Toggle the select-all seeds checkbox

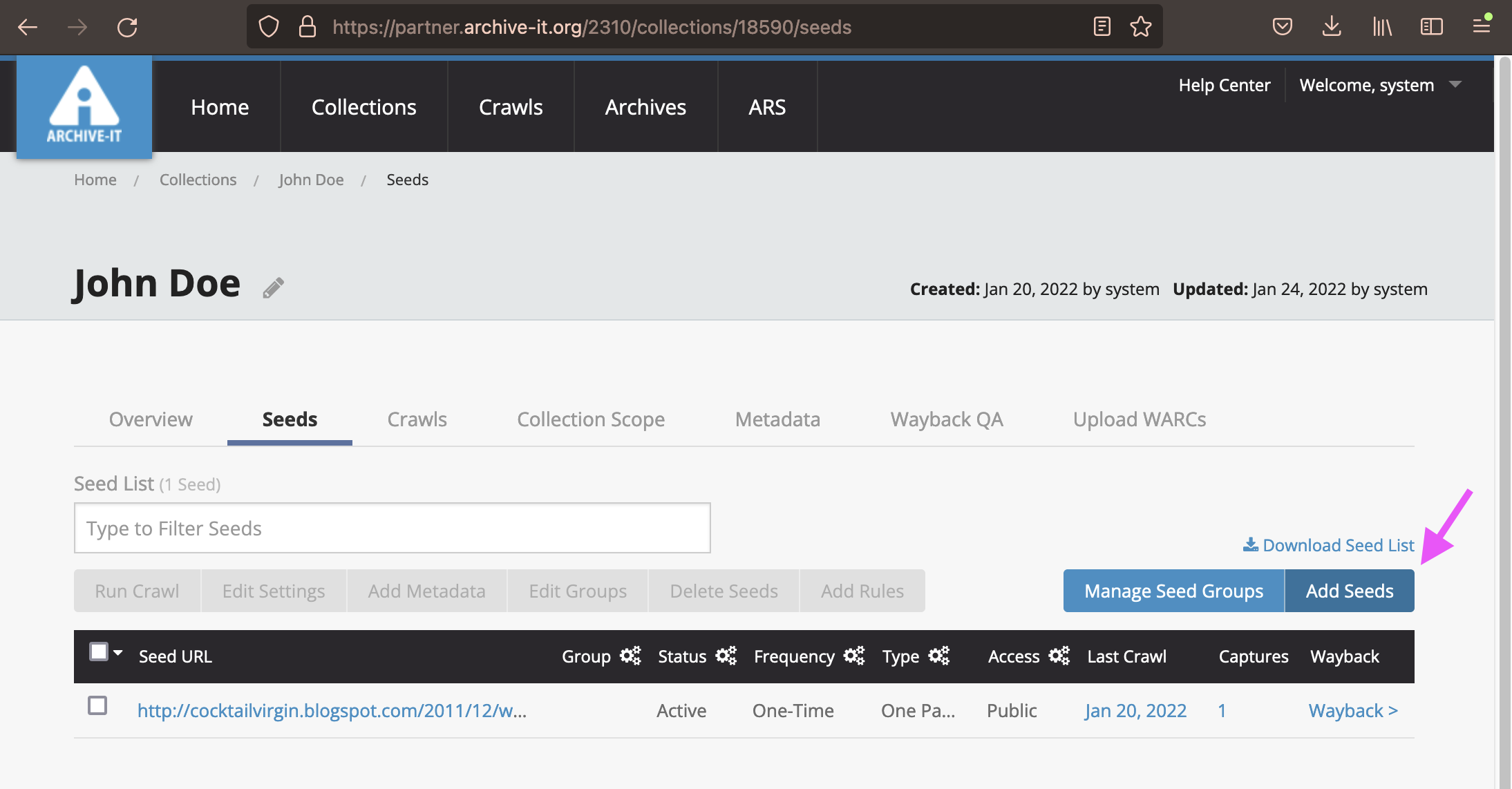click(x=99, y=652)
